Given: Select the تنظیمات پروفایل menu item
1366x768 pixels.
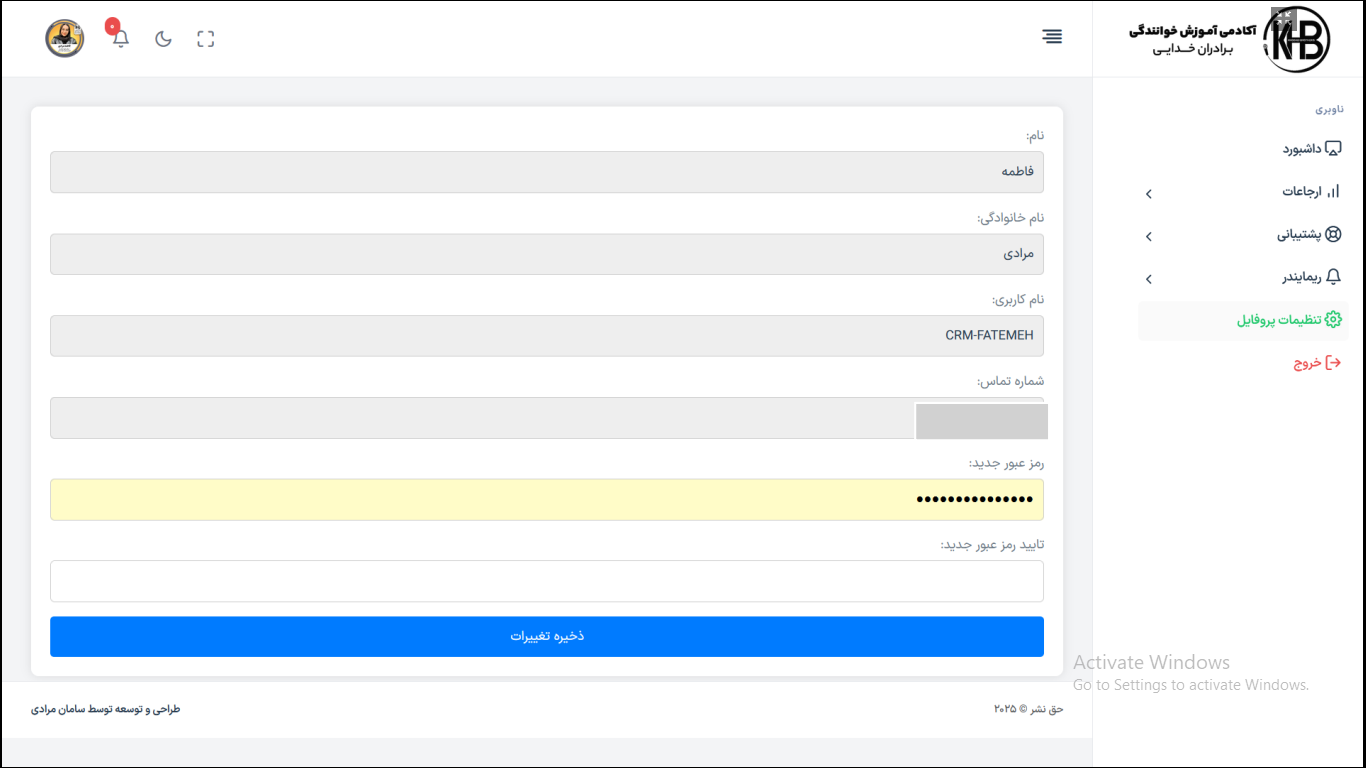Looking at the screenshot, I should coord(1279,320).
